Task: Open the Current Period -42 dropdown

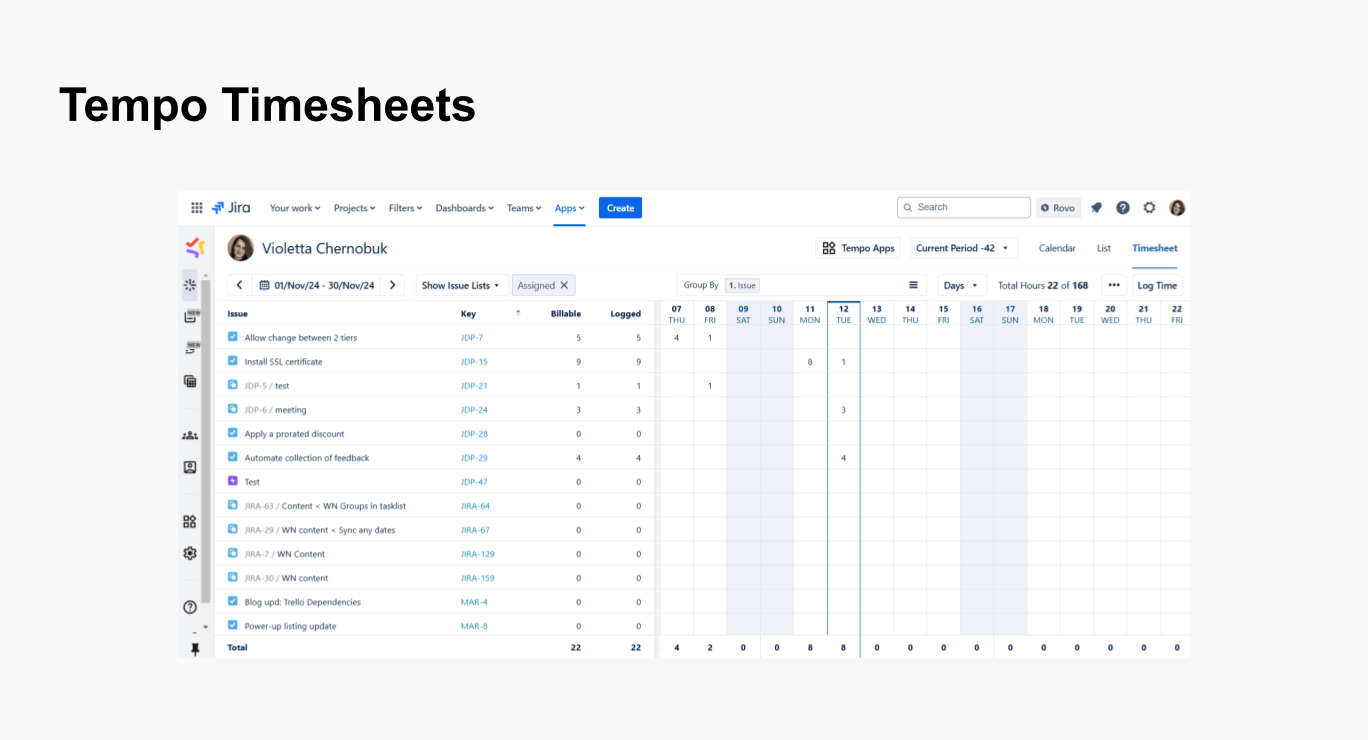Action: point(962,248)
